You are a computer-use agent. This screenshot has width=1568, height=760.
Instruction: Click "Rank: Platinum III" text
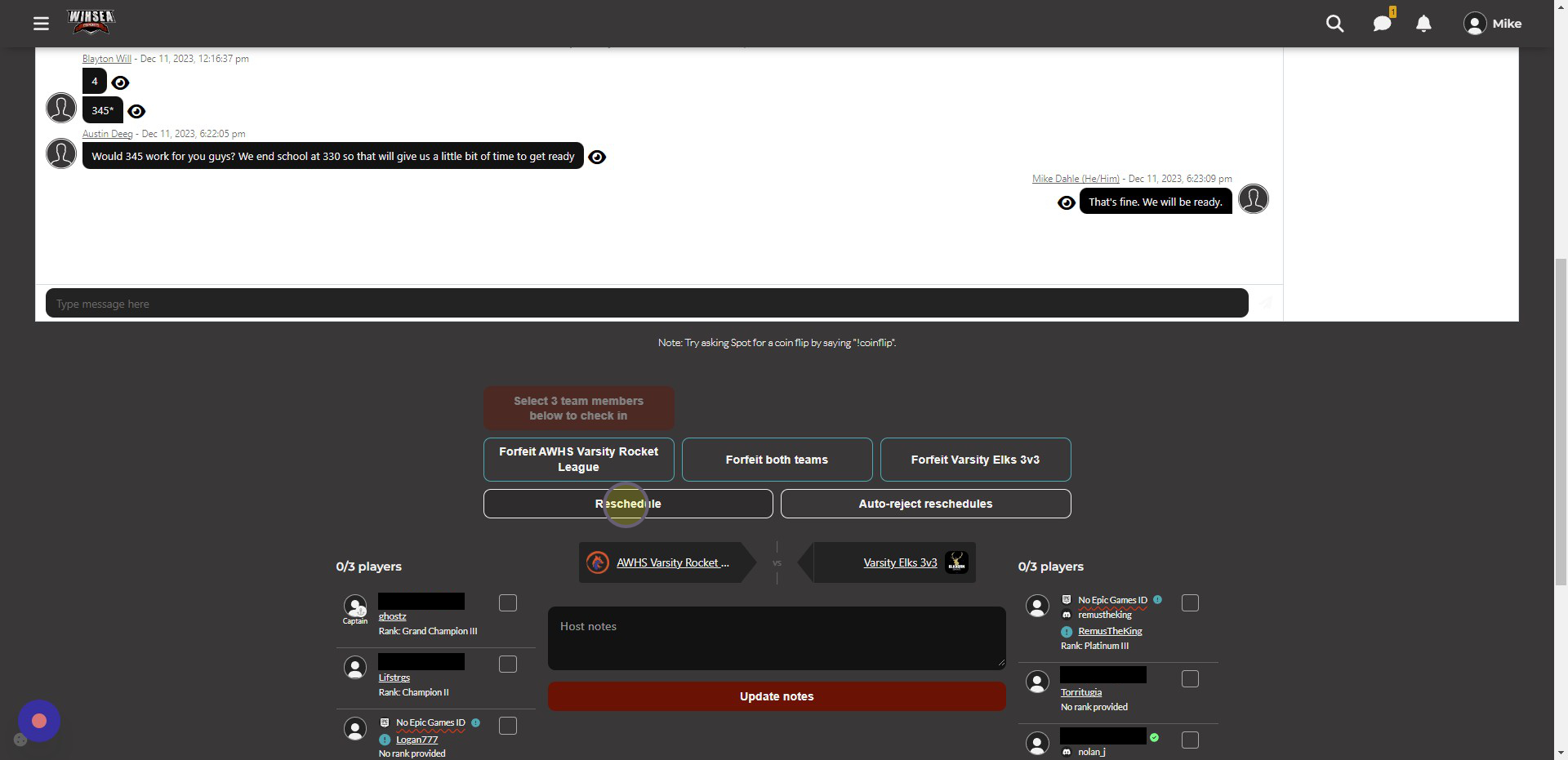pyautogui.click(x=1094, y=646)
